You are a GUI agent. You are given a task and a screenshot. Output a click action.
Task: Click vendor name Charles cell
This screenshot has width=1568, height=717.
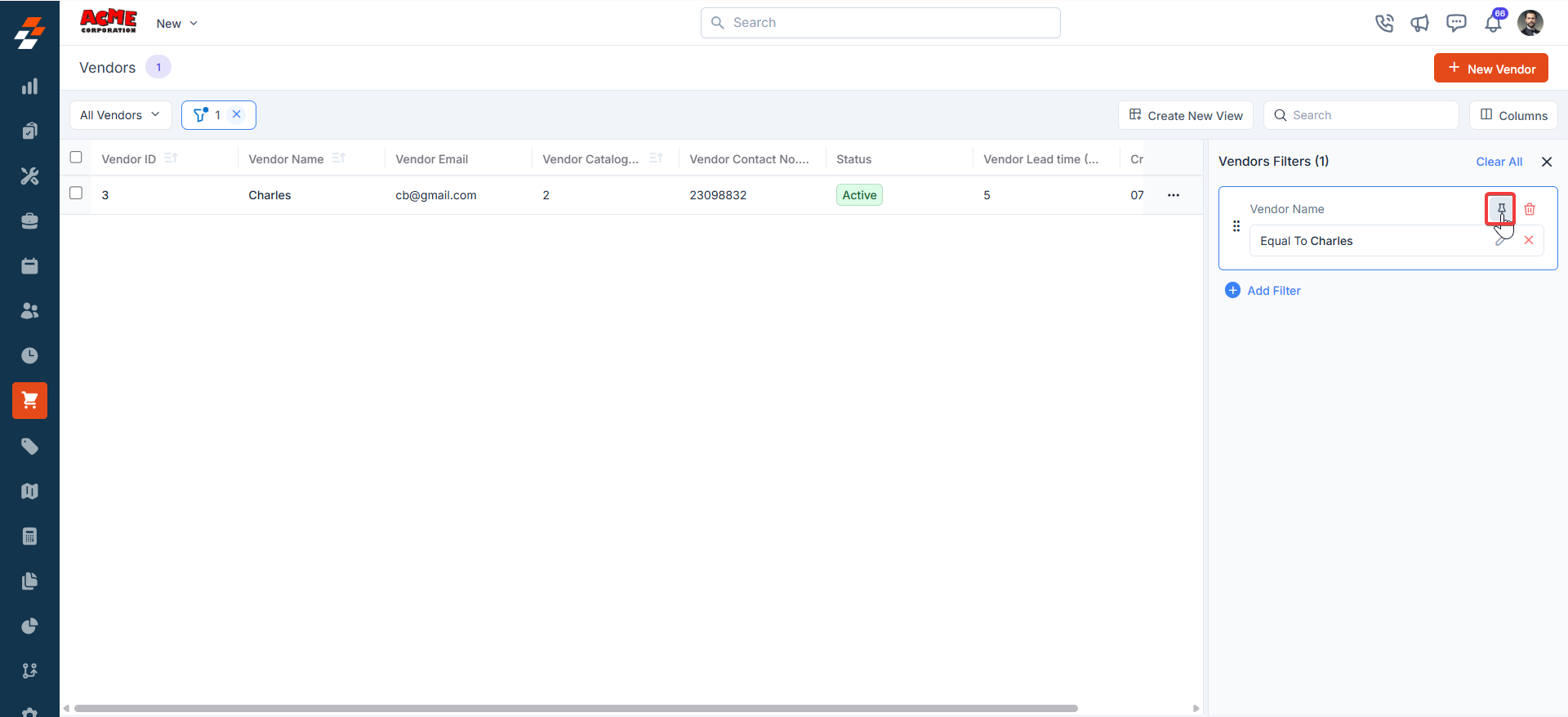pyautogui.click(x=269, y=195)
